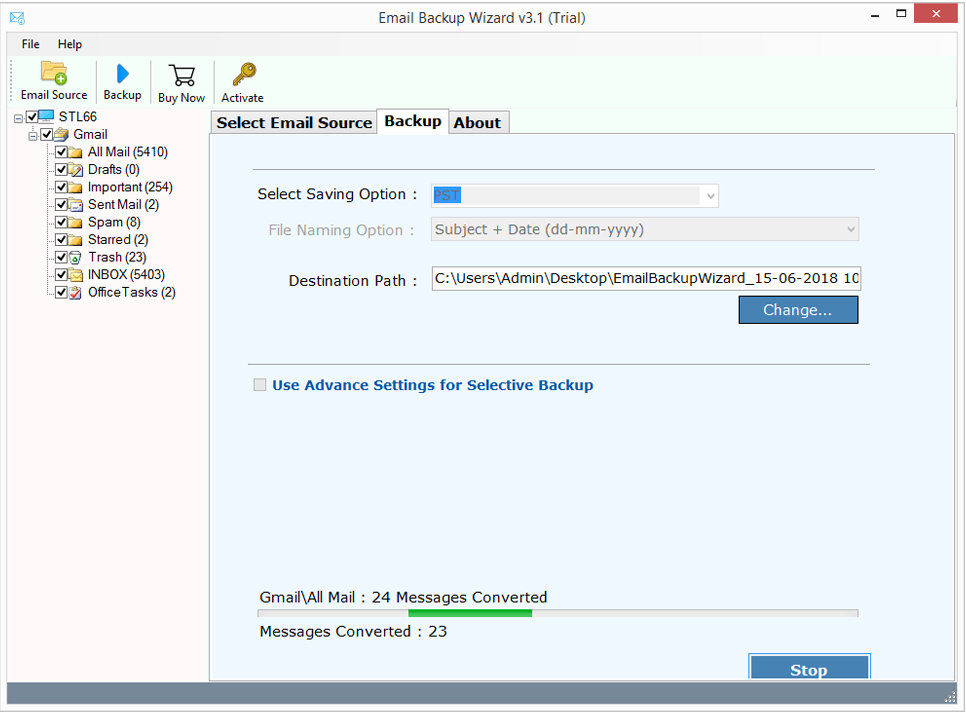Select the INBOX (5403) folder label
Screen dimensions: 966x712
[x=126, y=275]
